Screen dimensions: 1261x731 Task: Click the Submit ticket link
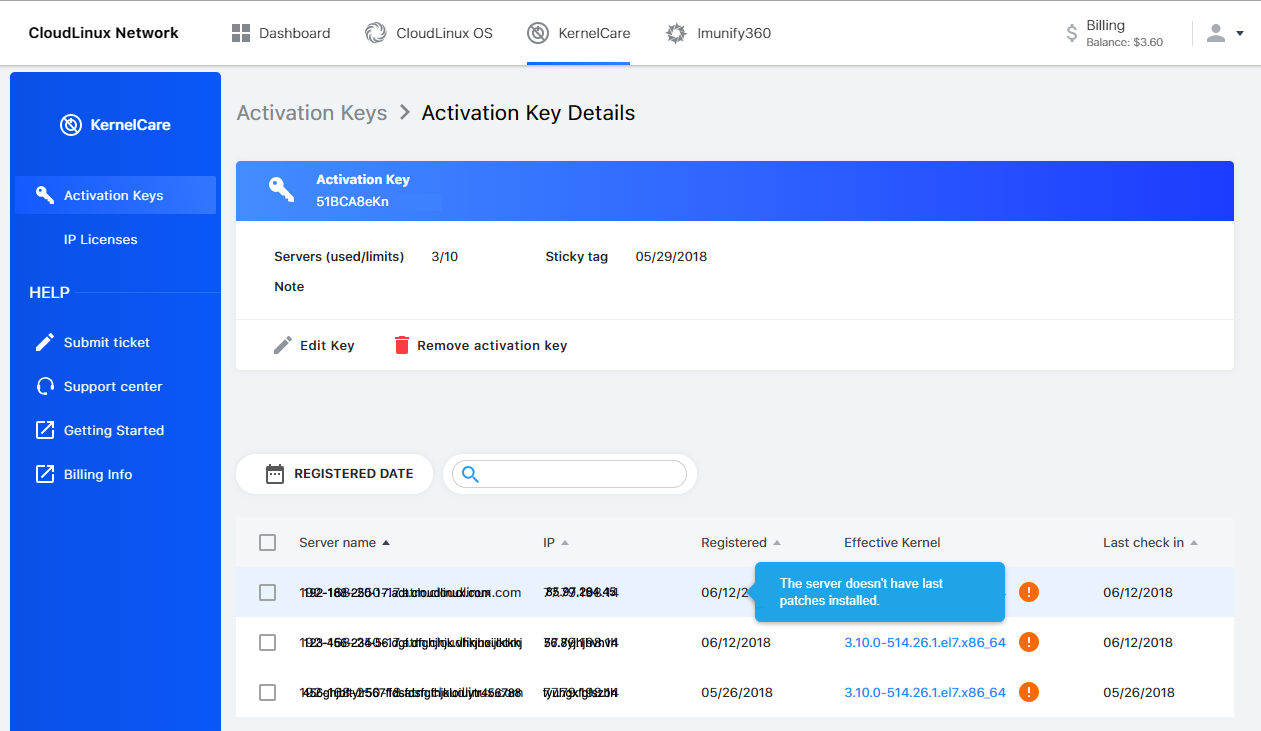[107, 342]
